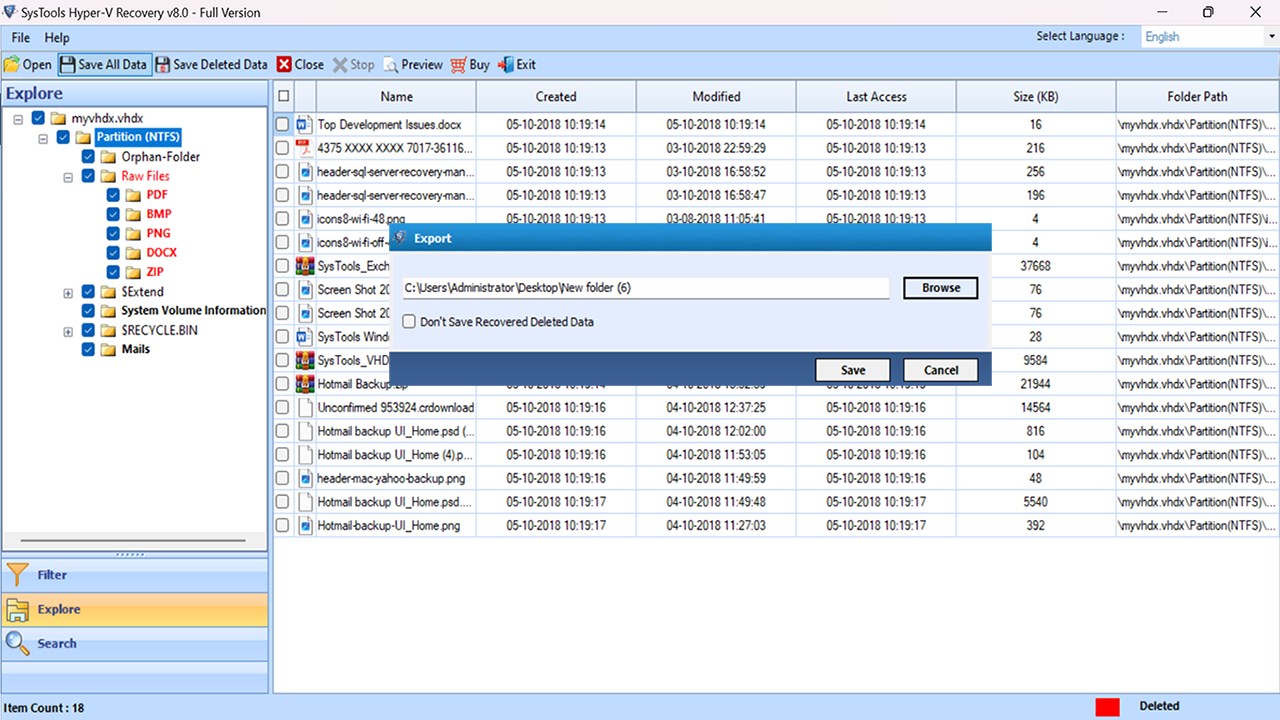
Task: Click the export destination path field
Action: (x=645, y=288)
